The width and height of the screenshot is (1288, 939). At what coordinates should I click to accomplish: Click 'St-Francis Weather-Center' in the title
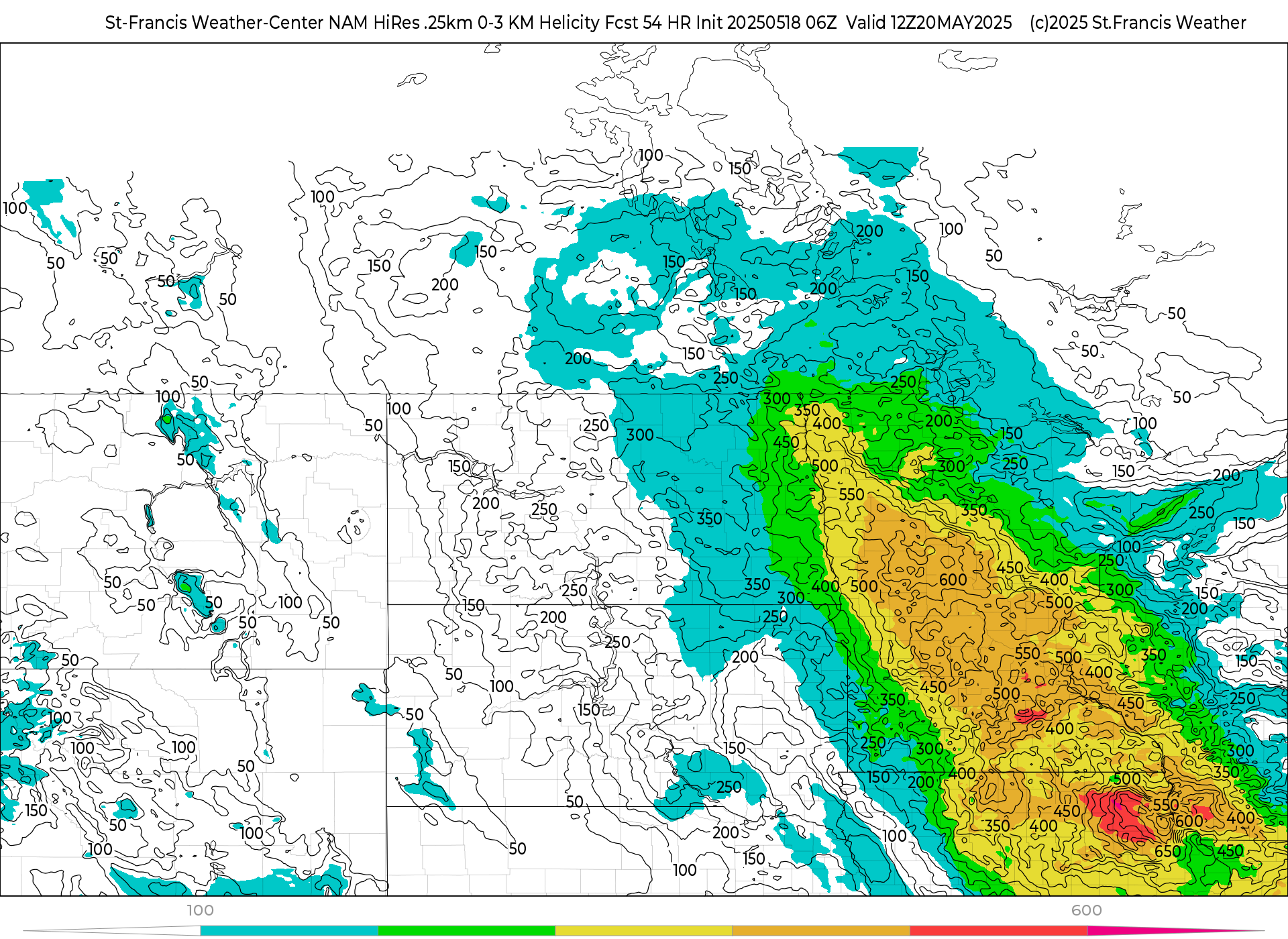[215, 23]
